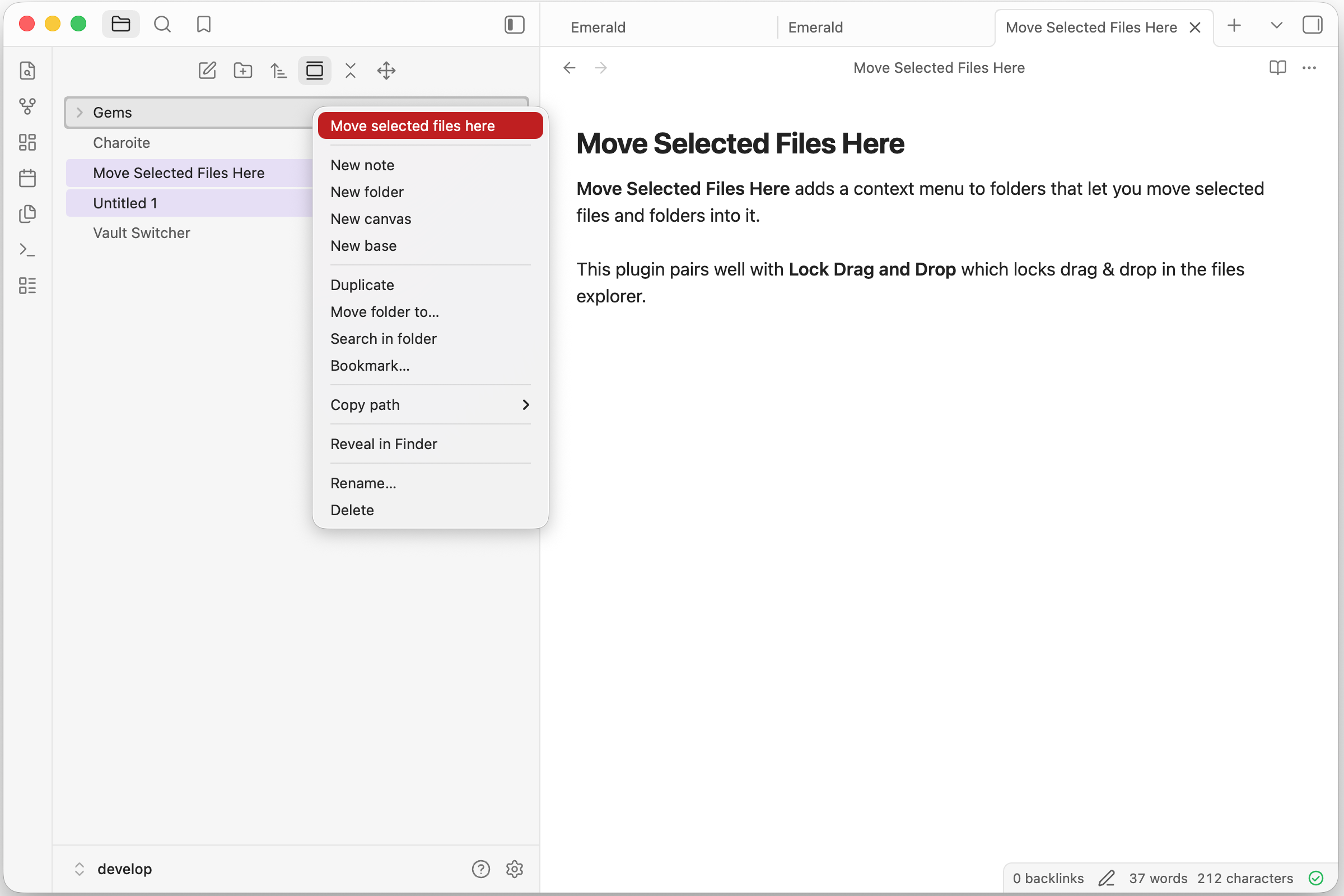Toggle auto-reveal current file button
This screenshot has width=1344, height=896.
click(x=314, y=71)
